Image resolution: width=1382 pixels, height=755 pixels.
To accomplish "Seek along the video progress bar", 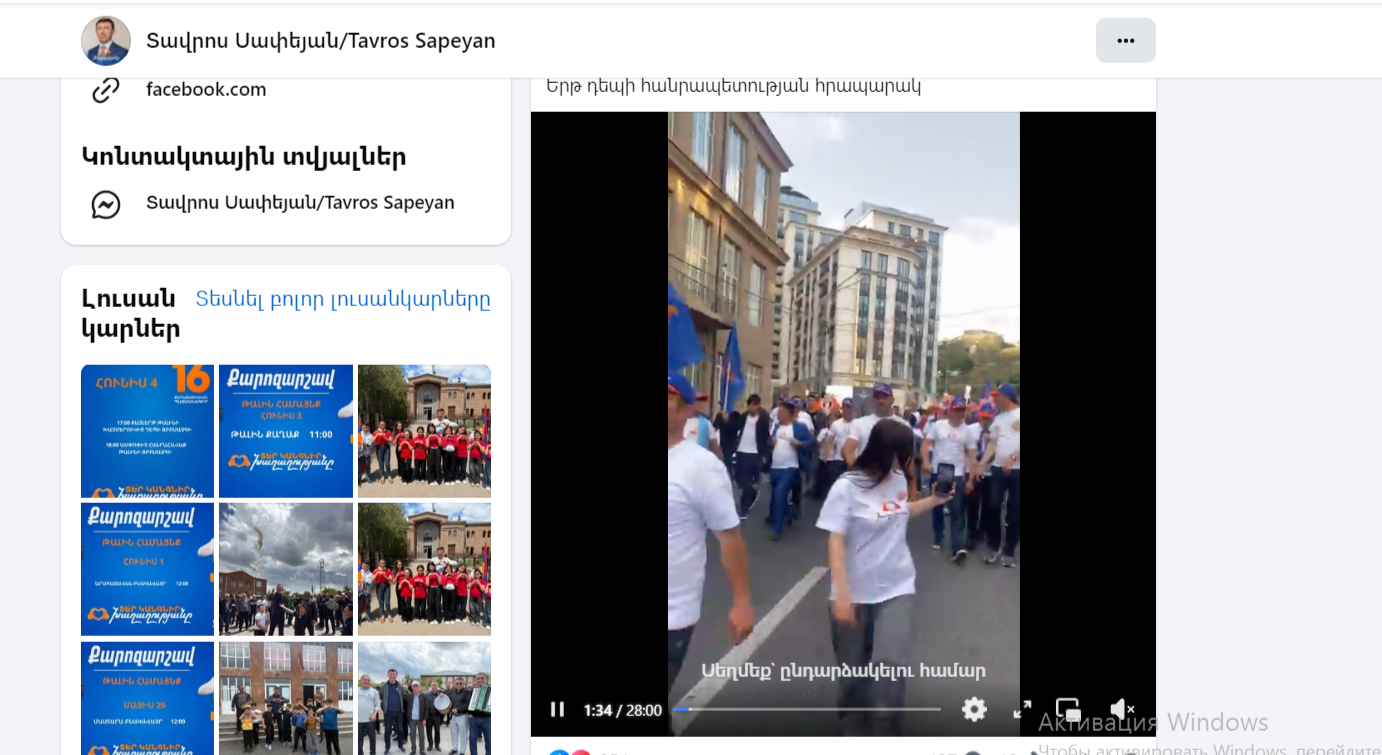I will pos(807,709).
